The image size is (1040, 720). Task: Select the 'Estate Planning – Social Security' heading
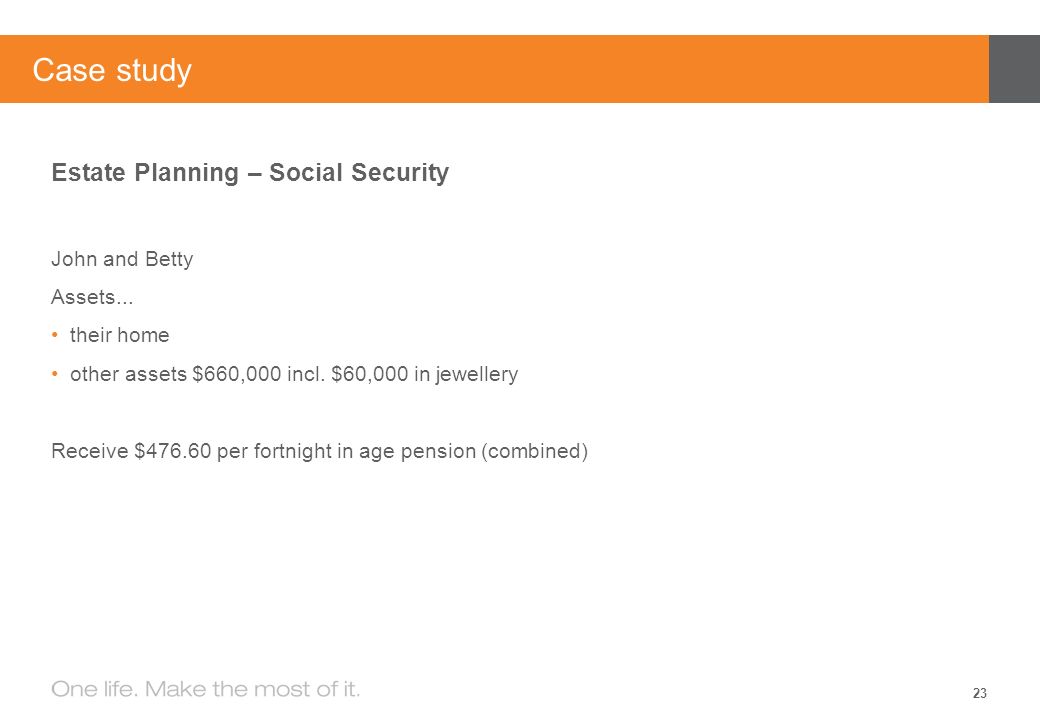(250, 172)
